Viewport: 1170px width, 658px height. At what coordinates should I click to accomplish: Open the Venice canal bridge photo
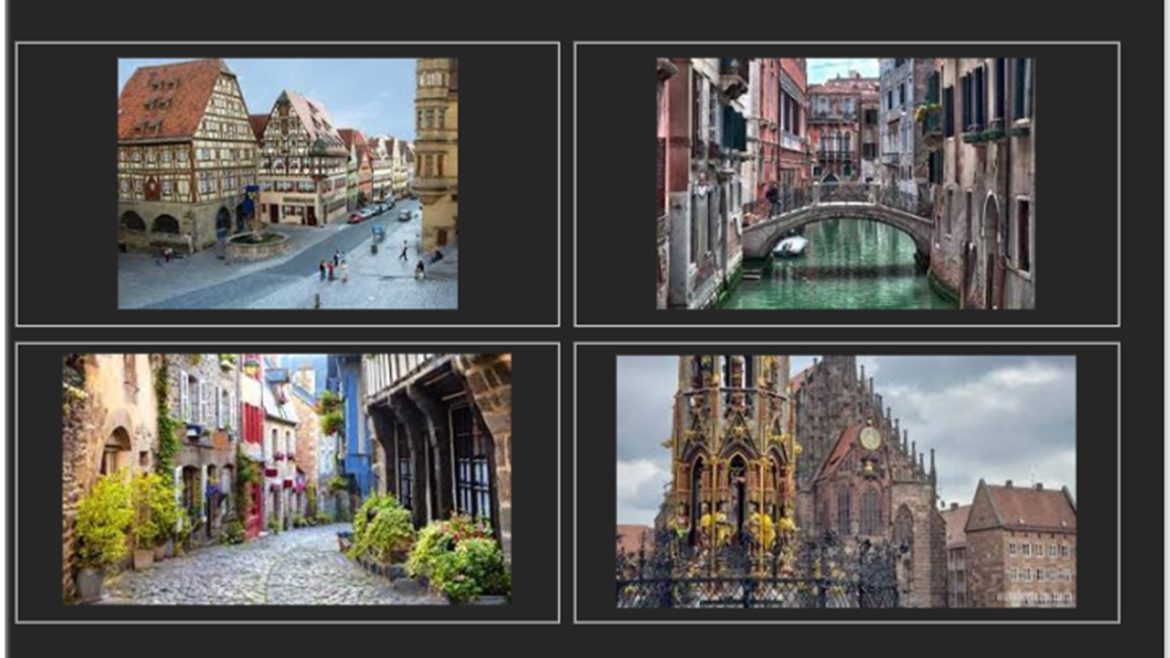pyautogui.click(x=845, y=183)
